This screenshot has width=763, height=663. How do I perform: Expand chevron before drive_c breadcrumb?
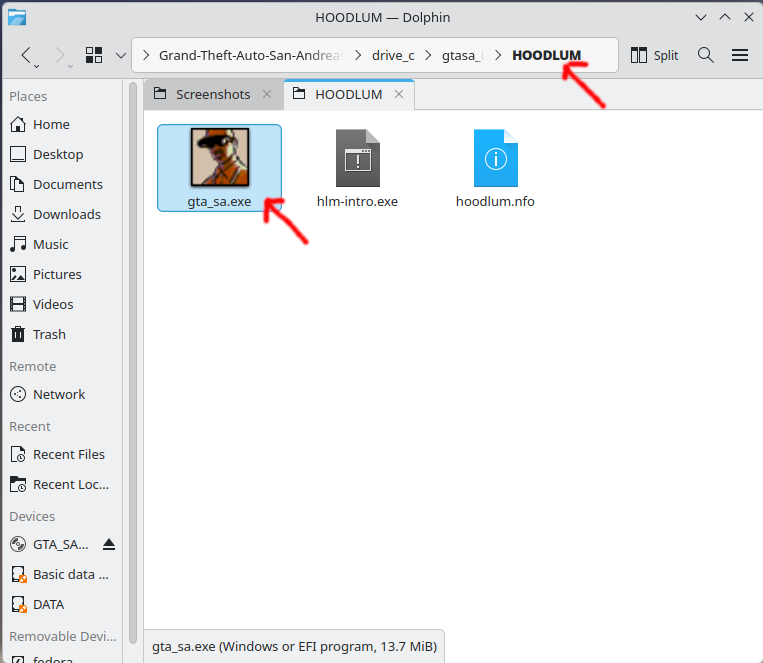coord(358,55)
